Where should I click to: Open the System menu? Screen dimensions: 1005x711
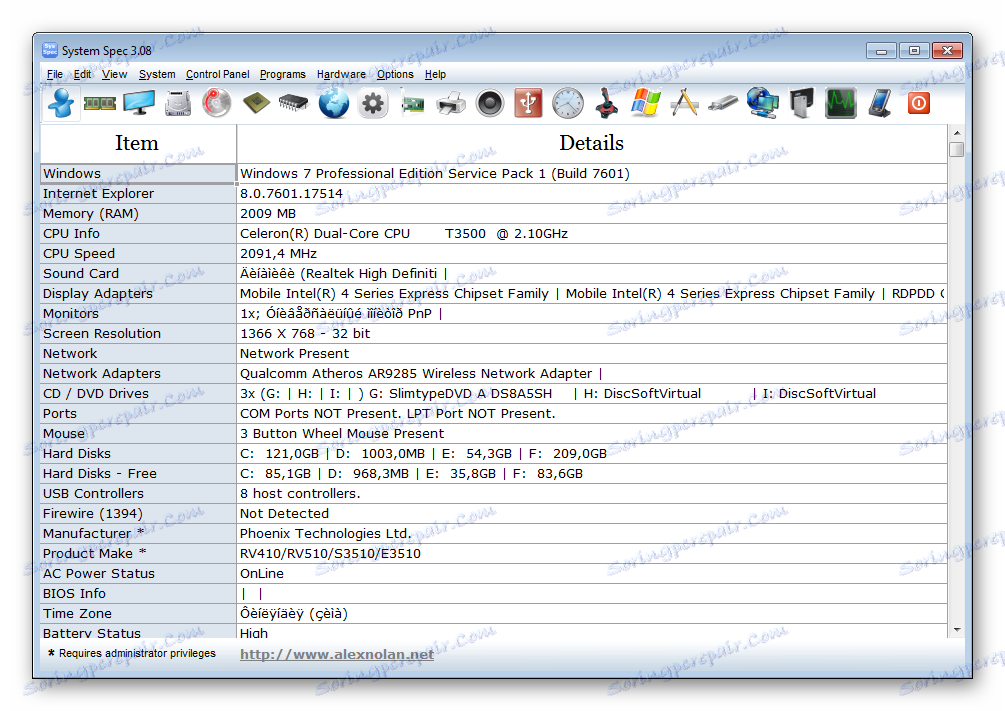coord(157,74)
